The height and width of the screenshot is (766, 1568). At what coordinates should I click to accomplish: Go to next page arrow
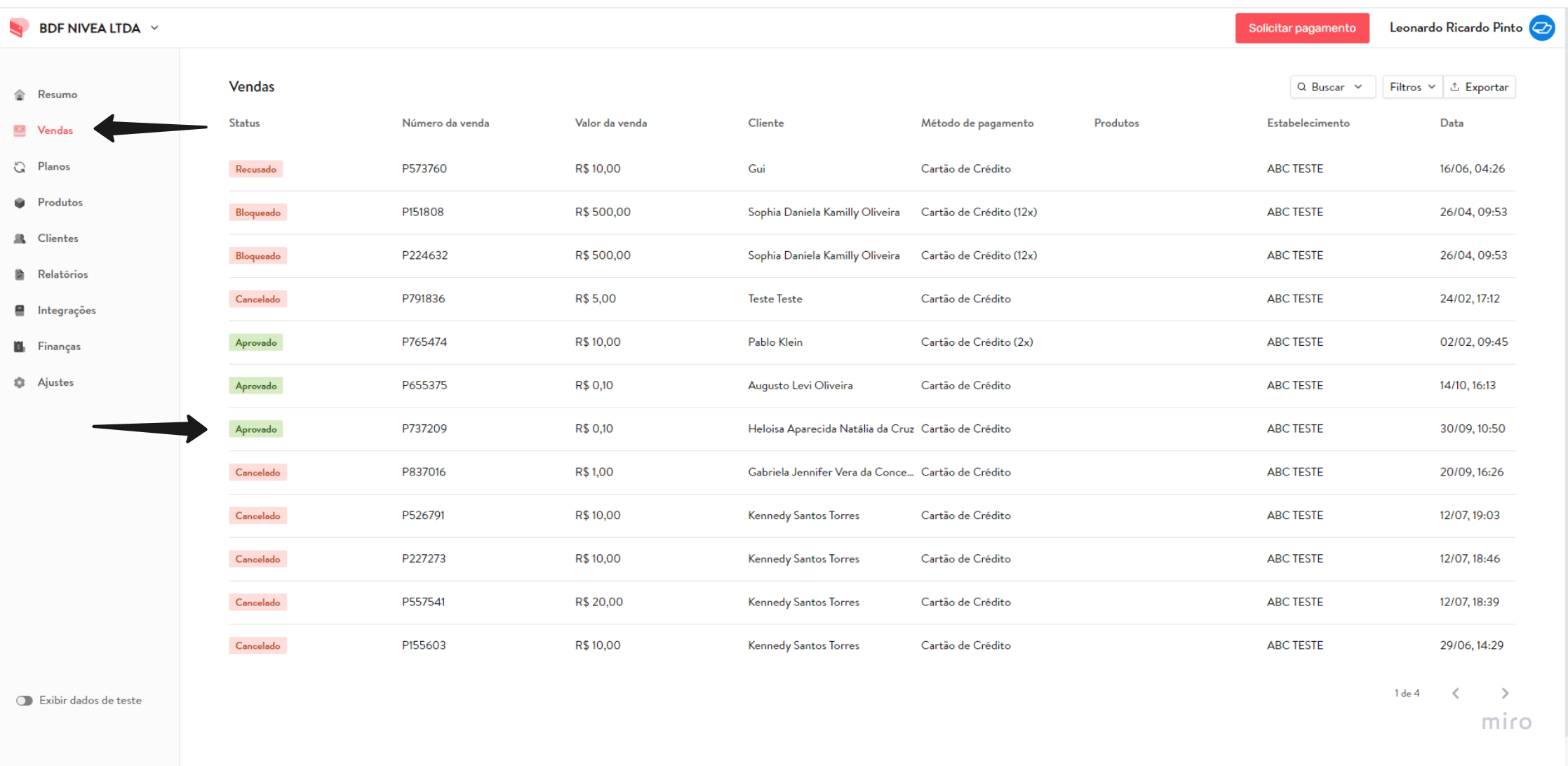click(1505, 693)
